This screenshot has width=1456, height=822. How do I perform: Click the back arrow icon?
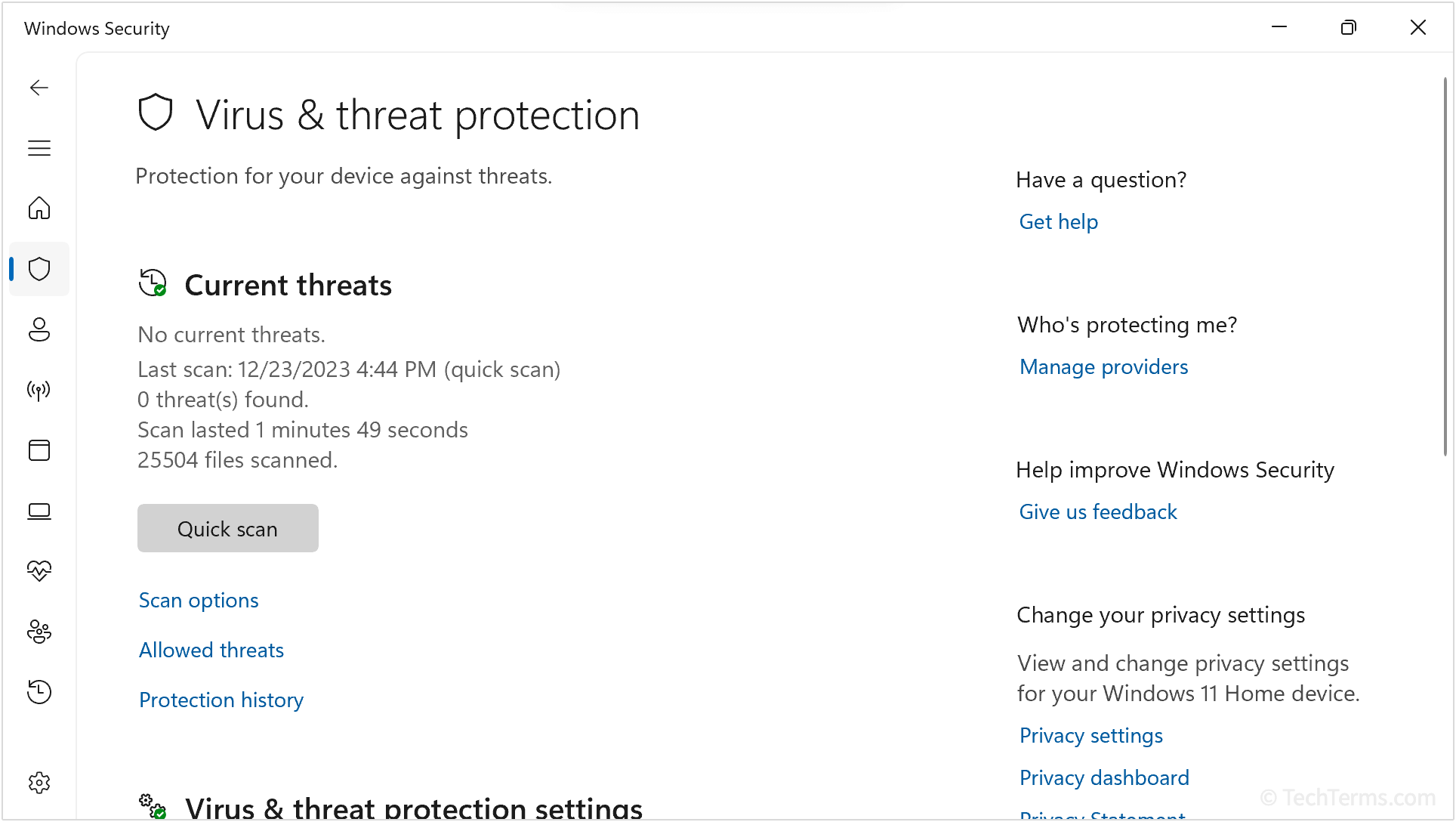(39, 88)
